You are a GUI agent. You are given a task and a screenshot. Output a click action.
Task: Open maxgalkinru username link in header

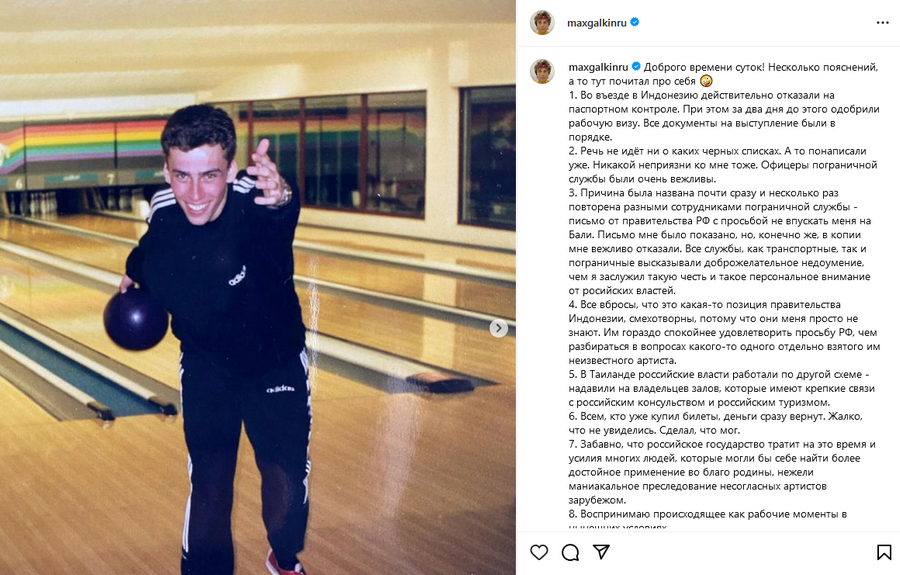pyautogui.click(x=597, y=23)
